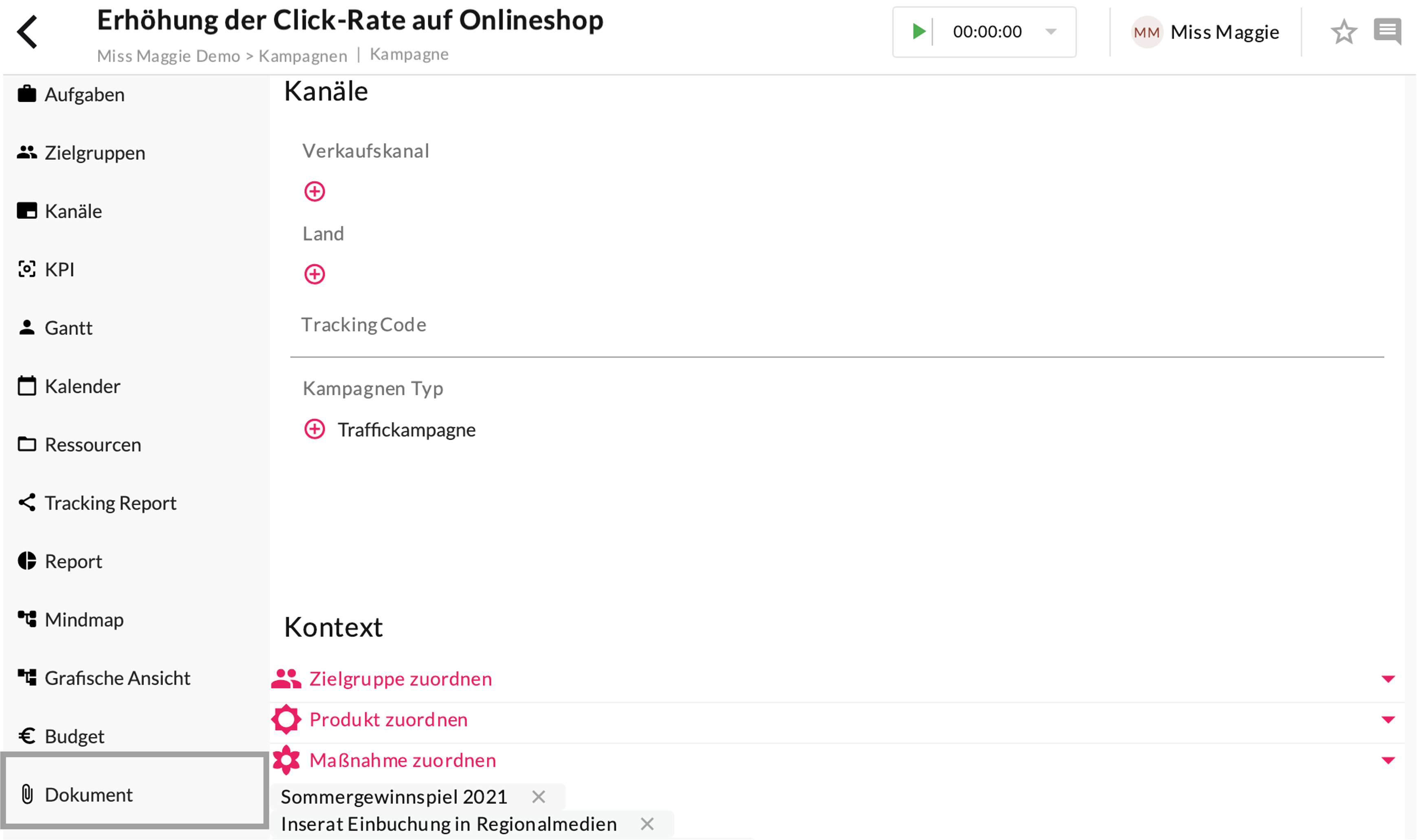Click the Tracking Code input field
The image size is (1417, 840).
837,342
